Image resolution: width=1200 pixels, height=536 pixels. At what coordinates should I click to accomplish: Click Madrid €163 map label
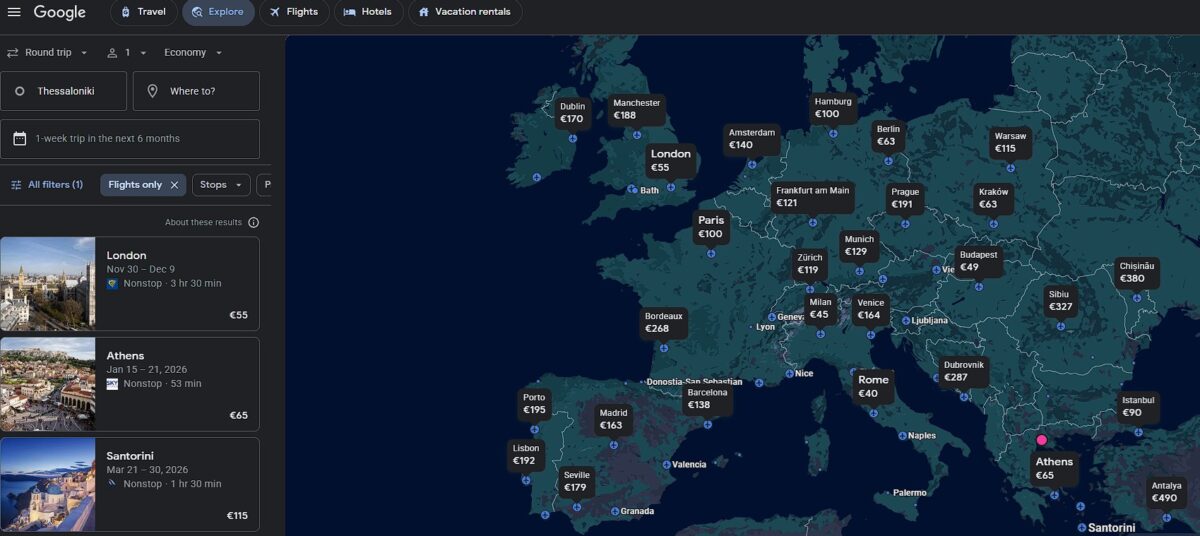click(613, 419)
